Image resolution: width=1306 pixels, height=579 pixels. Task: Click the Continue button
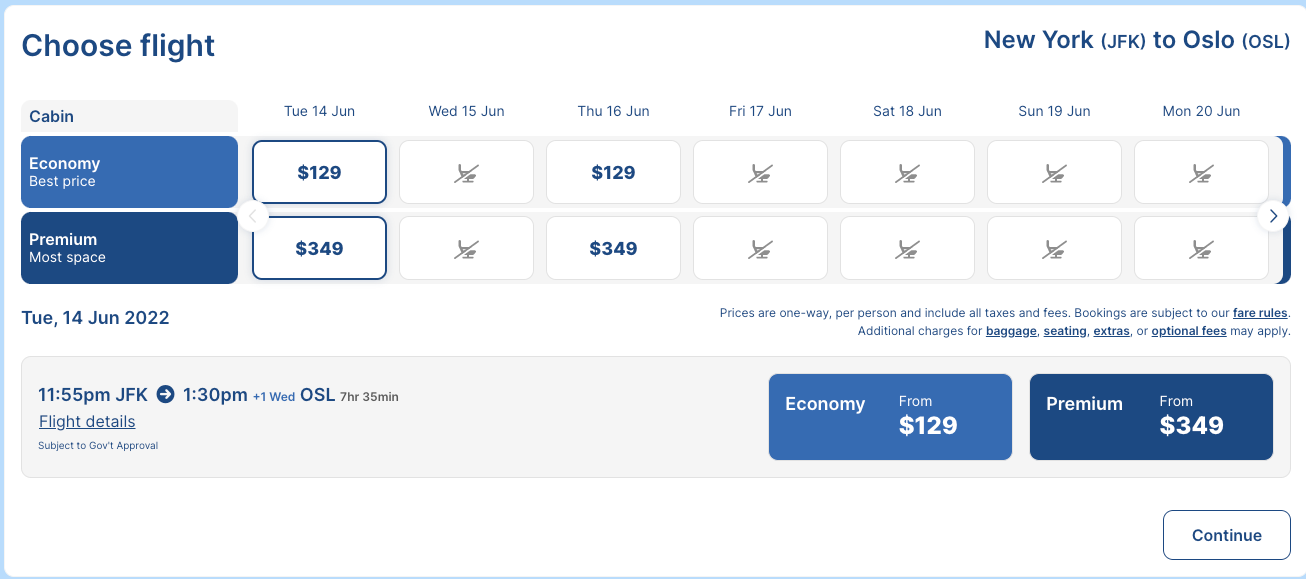1227,535
